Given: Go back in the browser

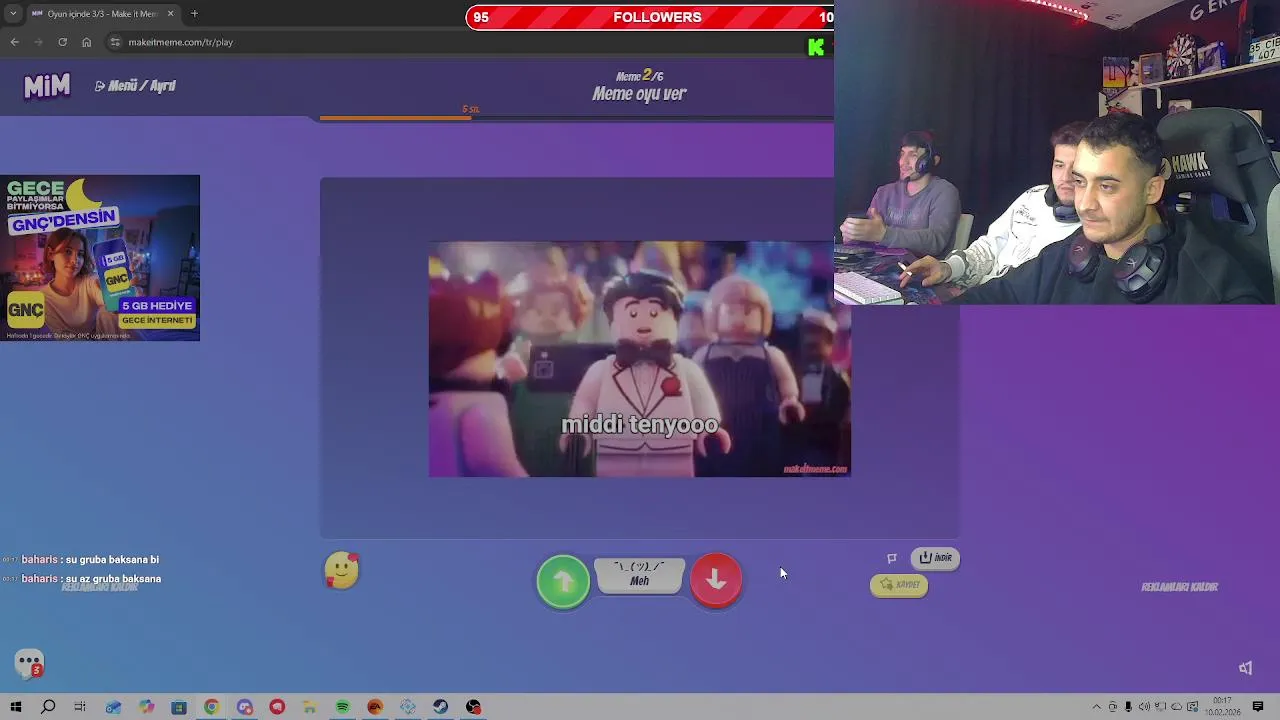Looking at the screenshot, I should pyautogui.click(x=14, y=42).
